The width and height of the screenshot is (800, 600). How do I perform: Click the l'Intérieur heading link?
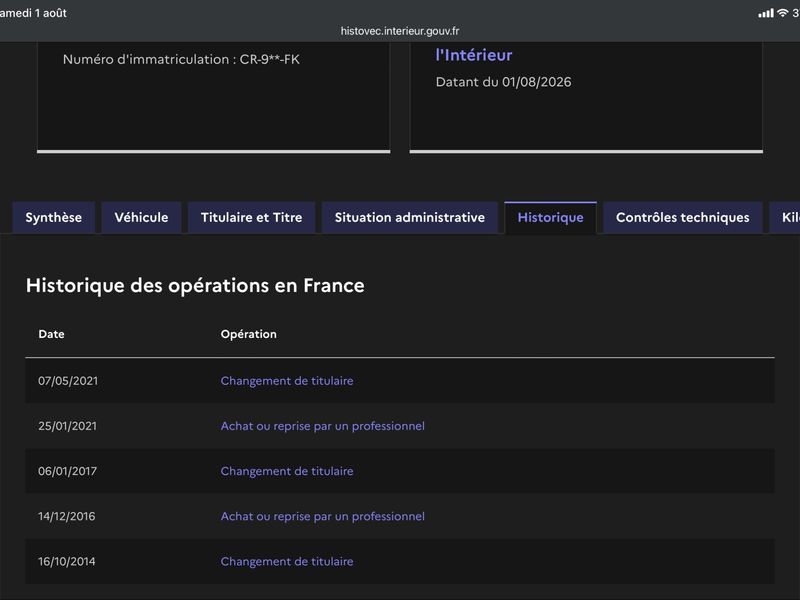coord(474,55)
